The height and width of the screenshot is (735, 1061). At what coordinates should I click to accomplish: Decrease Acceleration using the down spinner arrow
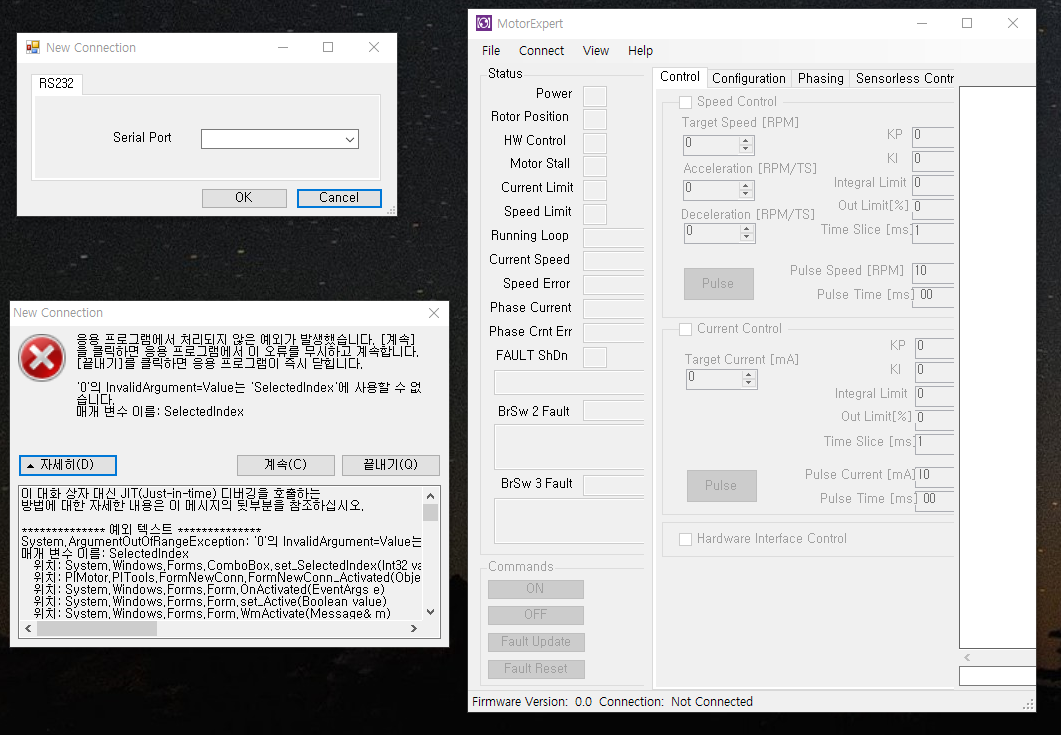coord(746,193)
